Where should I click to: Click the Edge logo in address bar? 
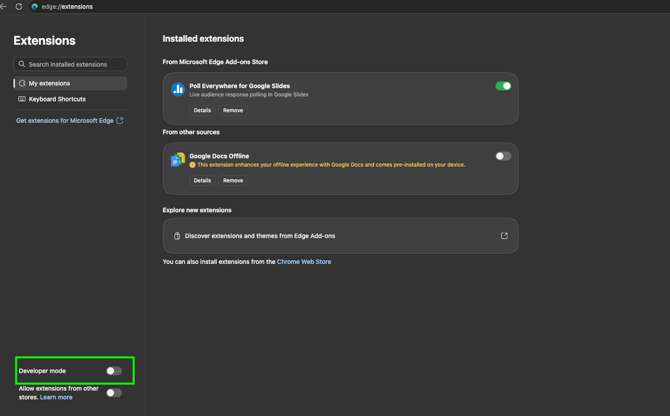click(35, 6)
